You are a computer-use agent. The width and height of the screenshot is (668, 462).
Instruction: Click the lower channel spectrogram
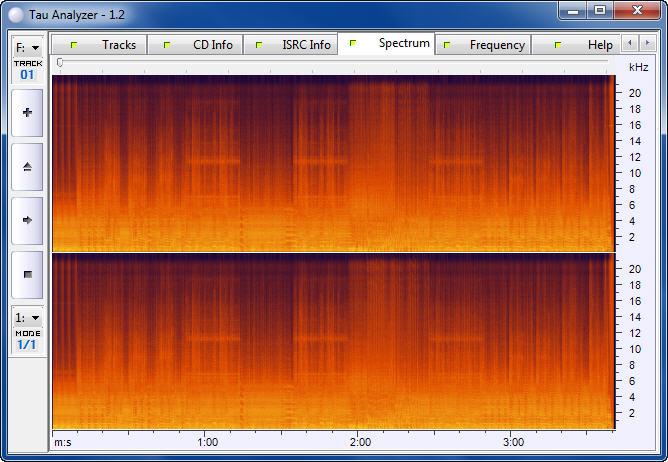tap(332, 341)
